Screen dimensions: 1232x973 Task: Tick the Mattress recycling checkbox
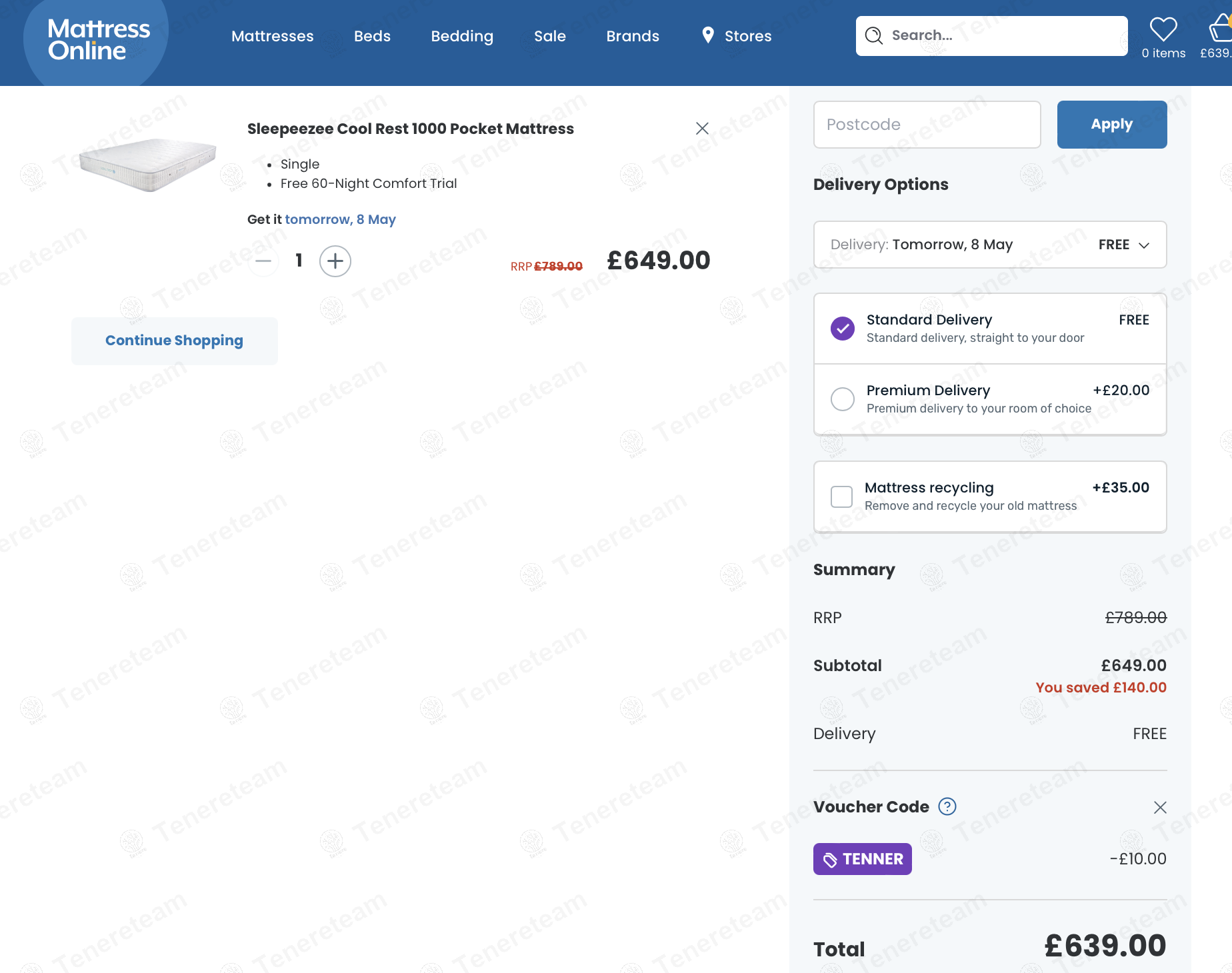click(x=841, y=496)
